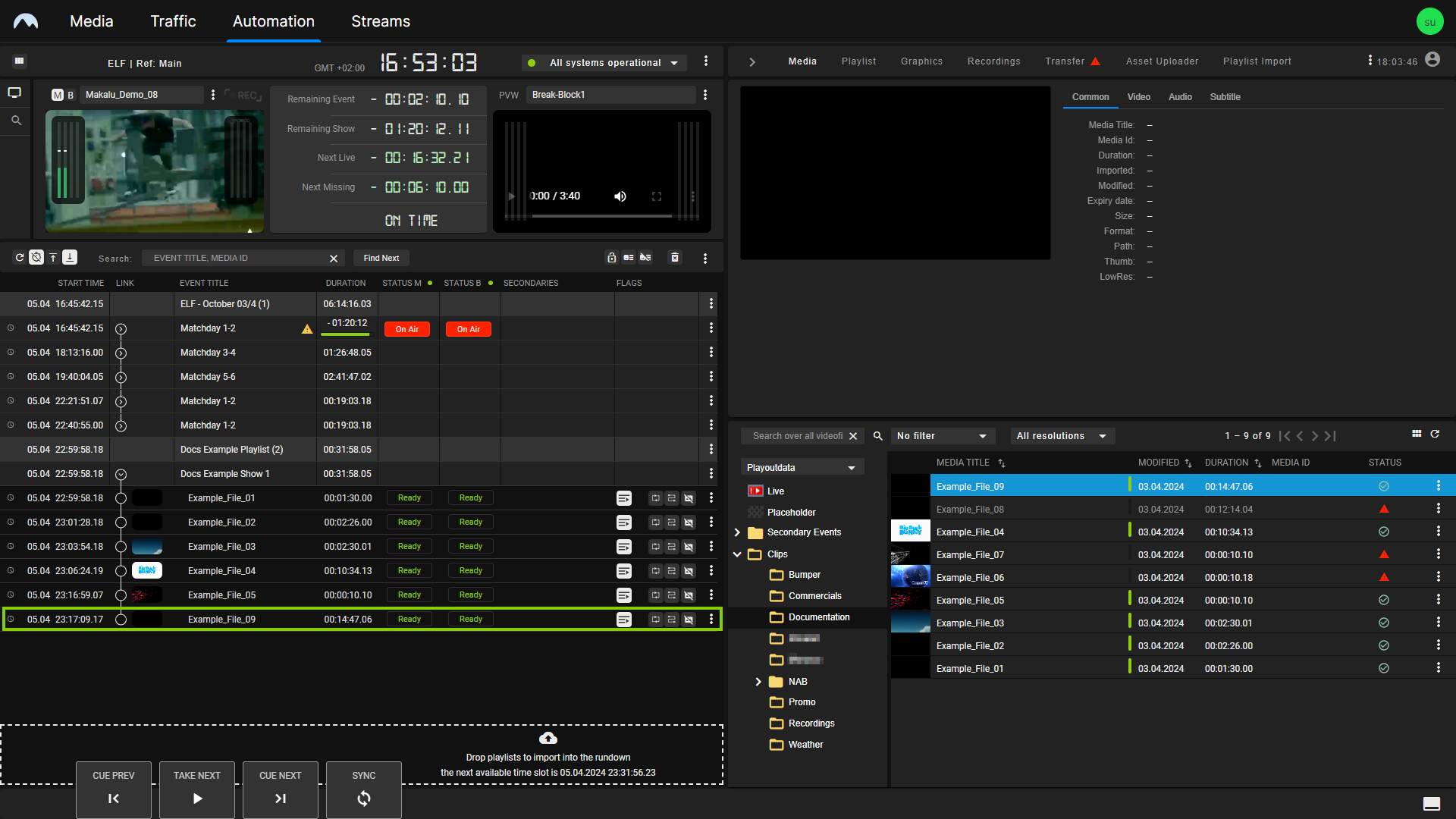1456x819 pixels.
Task: Click the lock icon in rundown toolbar
Action: [x=612, y=258]
